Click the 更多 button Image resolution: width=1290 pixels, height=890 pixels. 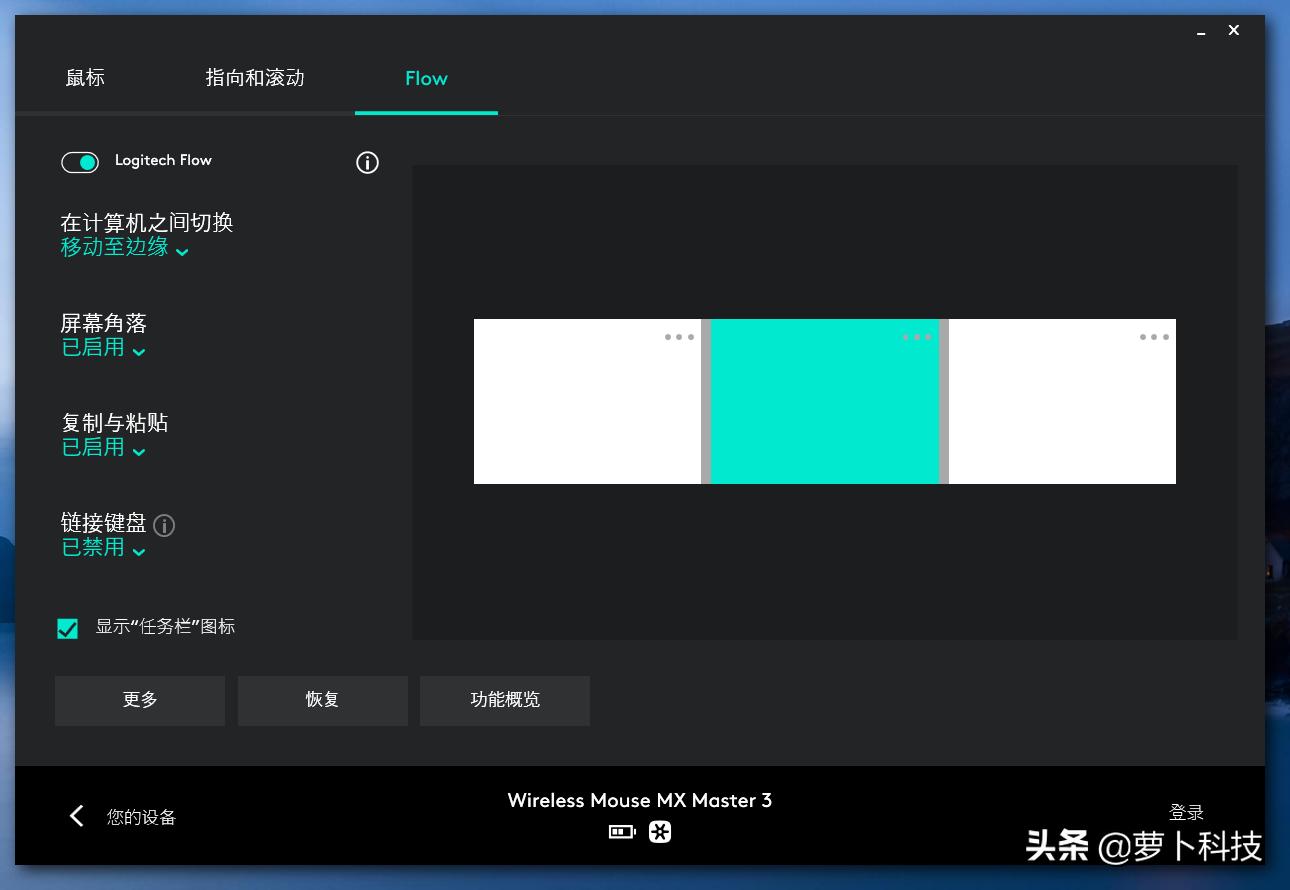pyautogui.click(x=139, y=700)
